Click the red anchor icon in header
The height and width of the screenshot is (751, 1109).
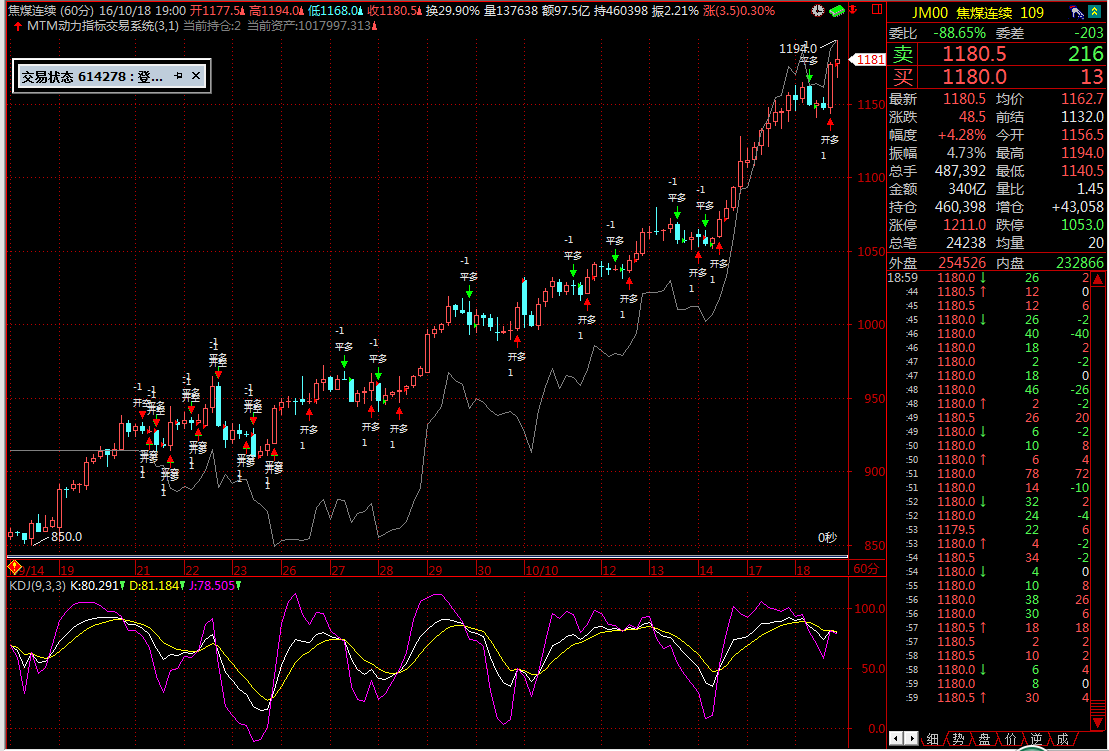(x=852, y=11)
